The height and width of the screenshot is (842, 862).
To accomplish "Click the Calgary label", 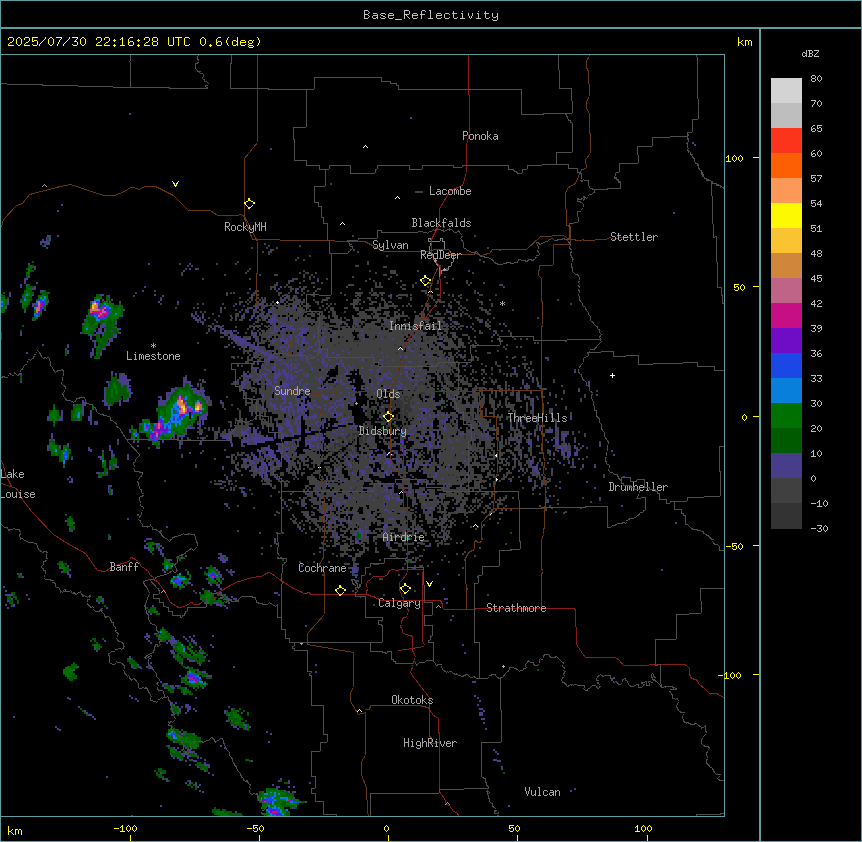I will (x=399, y=603).
